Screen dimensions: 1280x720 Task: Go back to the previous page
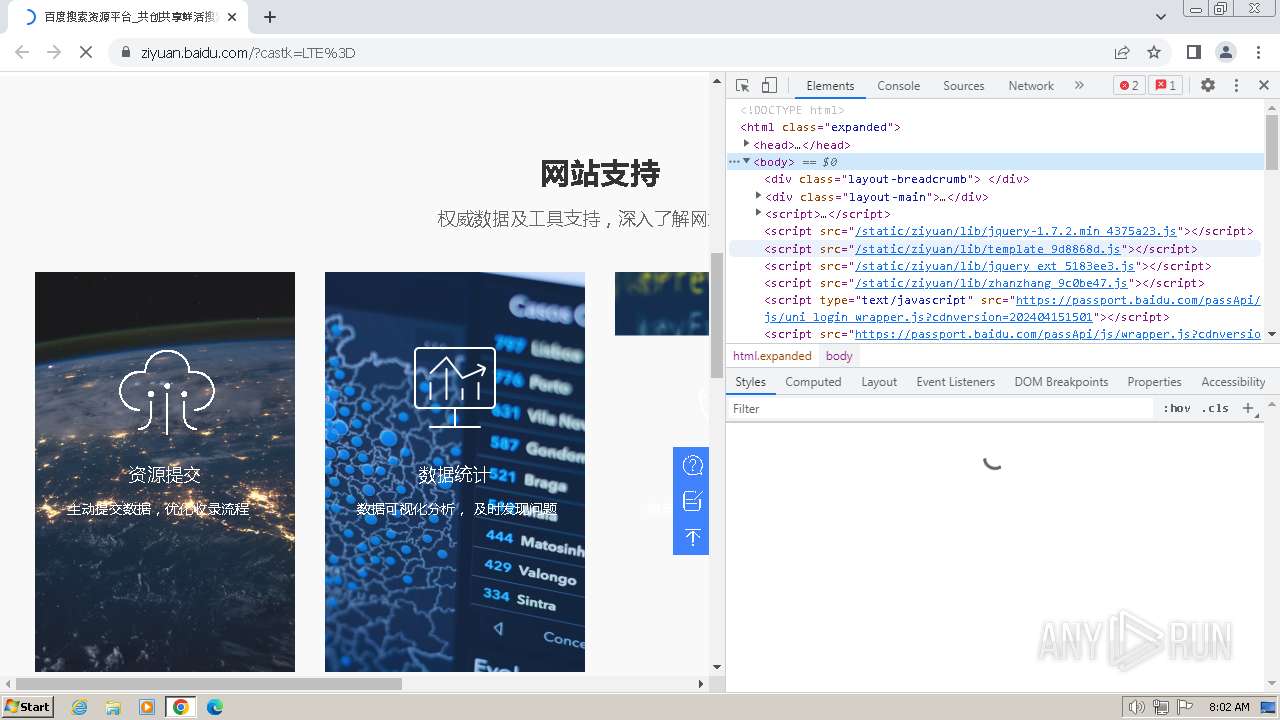(x=22, y=52)
